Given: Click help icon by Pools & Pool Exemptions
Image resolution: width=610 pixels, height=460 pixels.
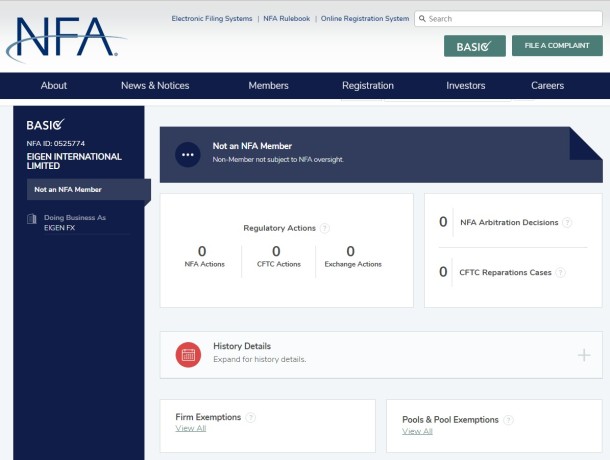Looking at the screenshot, I should [508, 420].
